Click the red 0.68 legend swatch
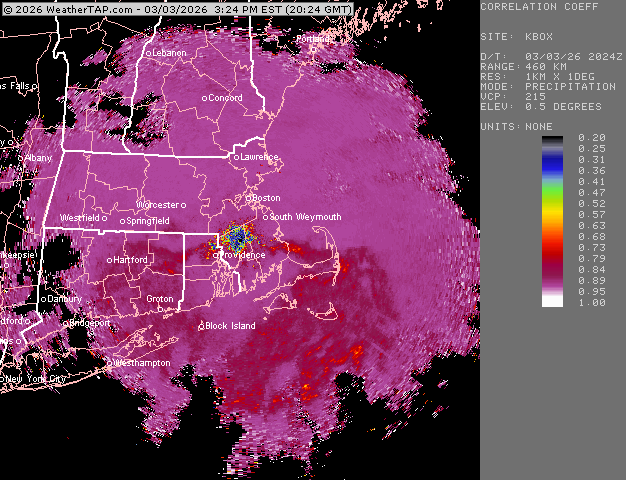This screenshot has height=480, width=626. coord(553,236)
